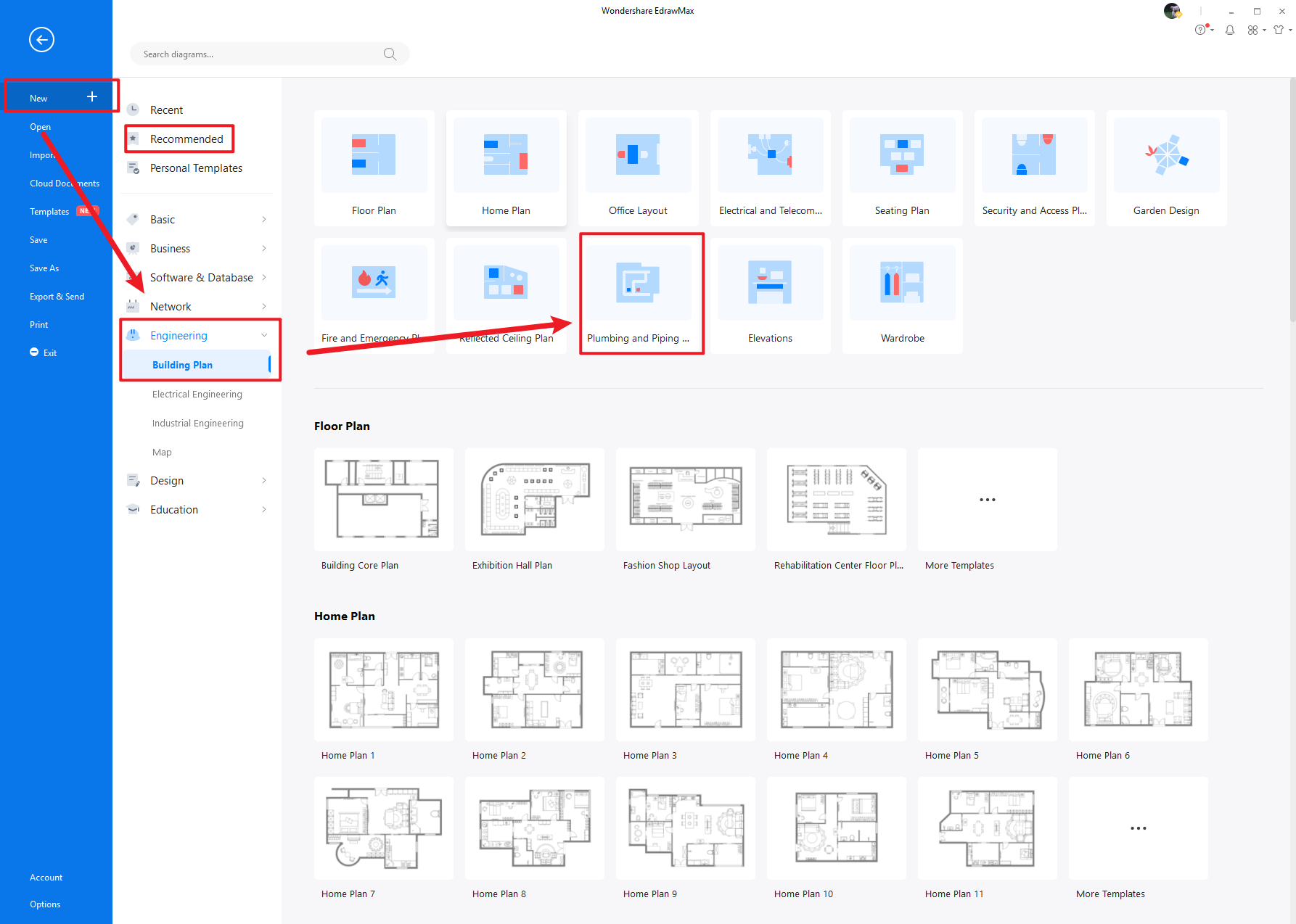1296x924 pixels.
Task: Click the shirt theme icon
Action: pos(1279,30)
